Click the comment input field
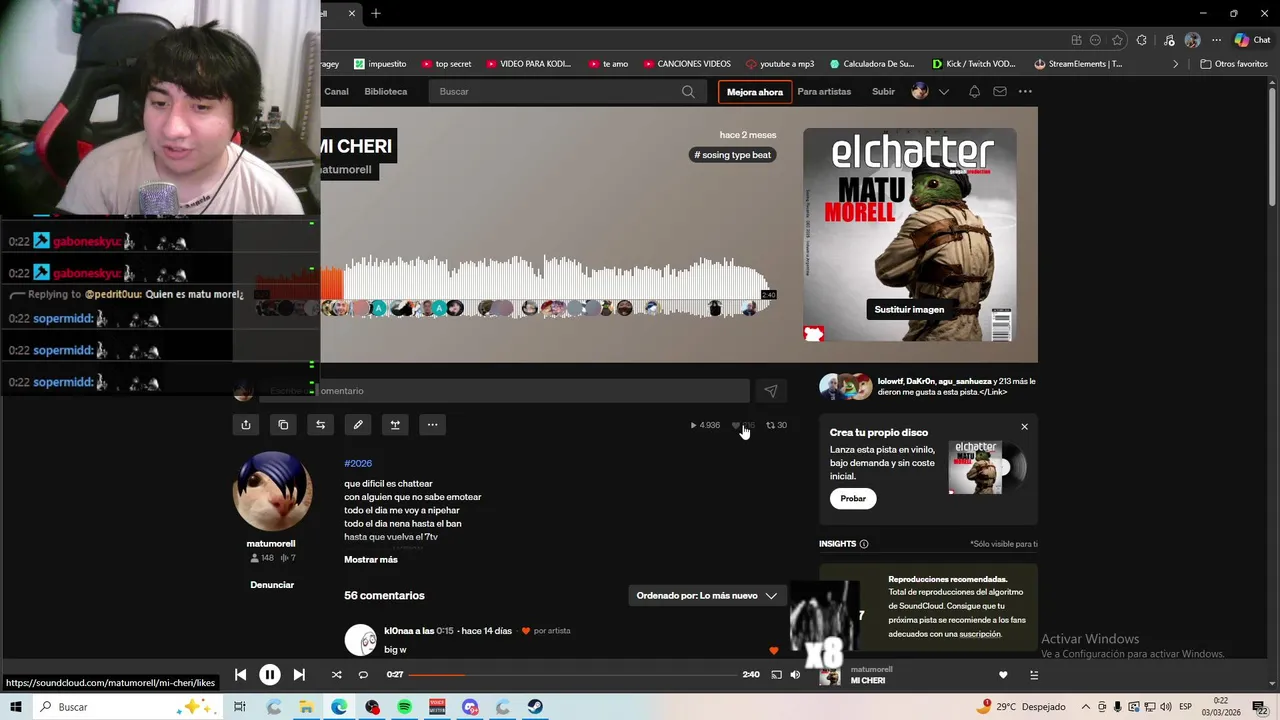Screen dimensions: 1280x720 pyautogui.click(x=505, y=391)
